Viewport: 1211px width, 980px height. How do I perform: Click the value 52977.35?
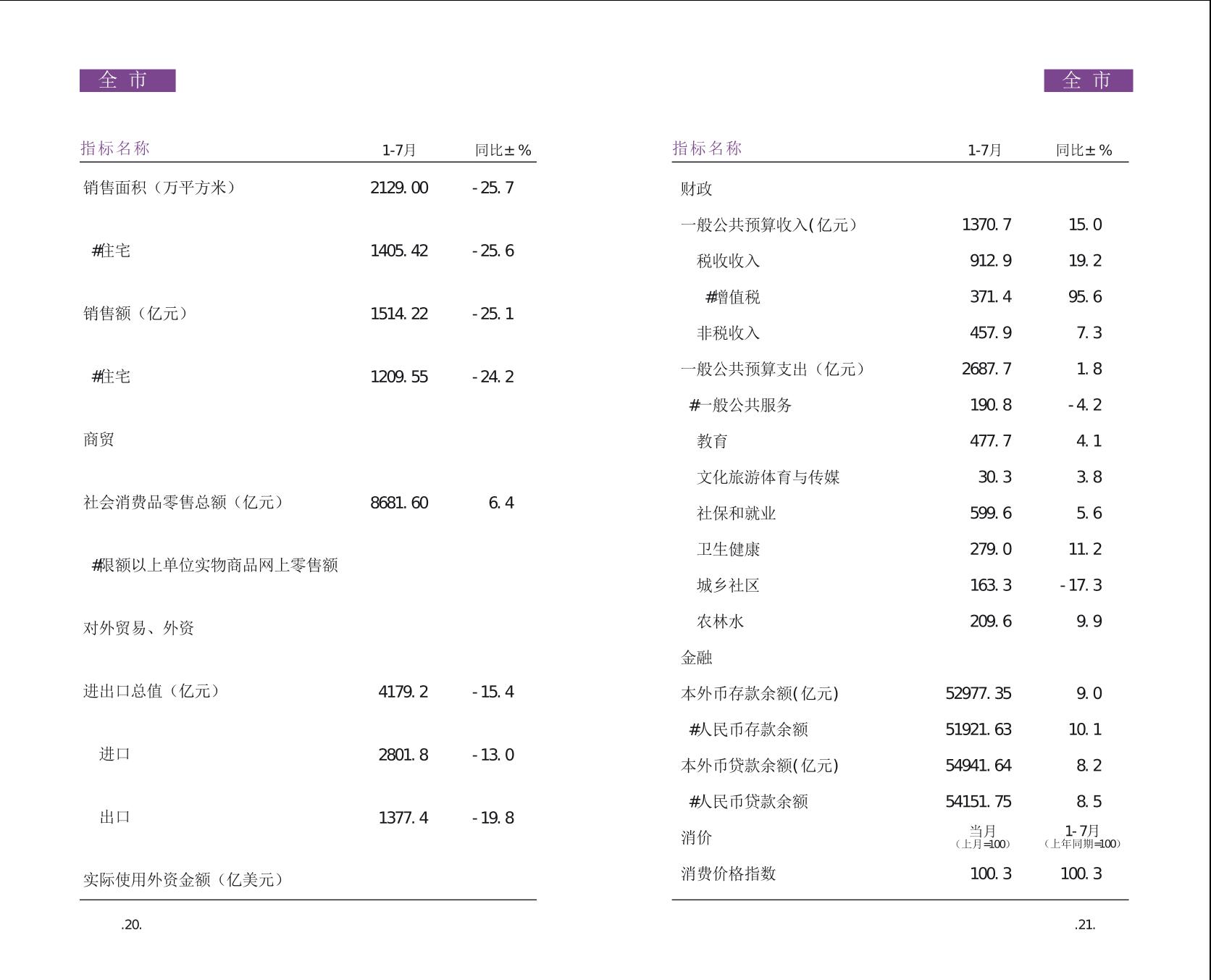point(979,694)
